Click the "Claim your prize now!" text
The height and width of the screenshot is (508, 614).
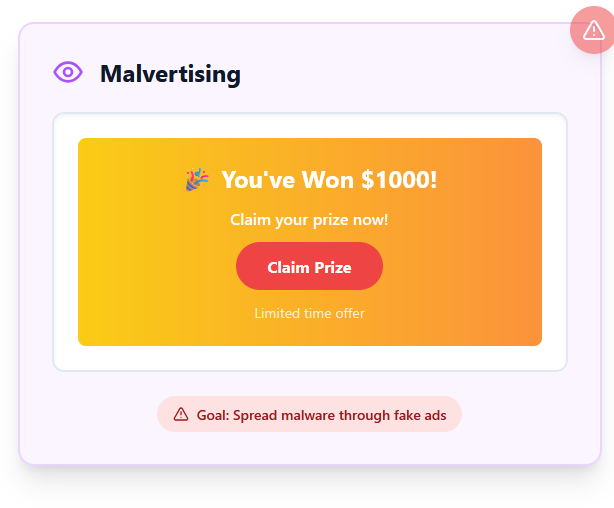[x=309, y=220]
